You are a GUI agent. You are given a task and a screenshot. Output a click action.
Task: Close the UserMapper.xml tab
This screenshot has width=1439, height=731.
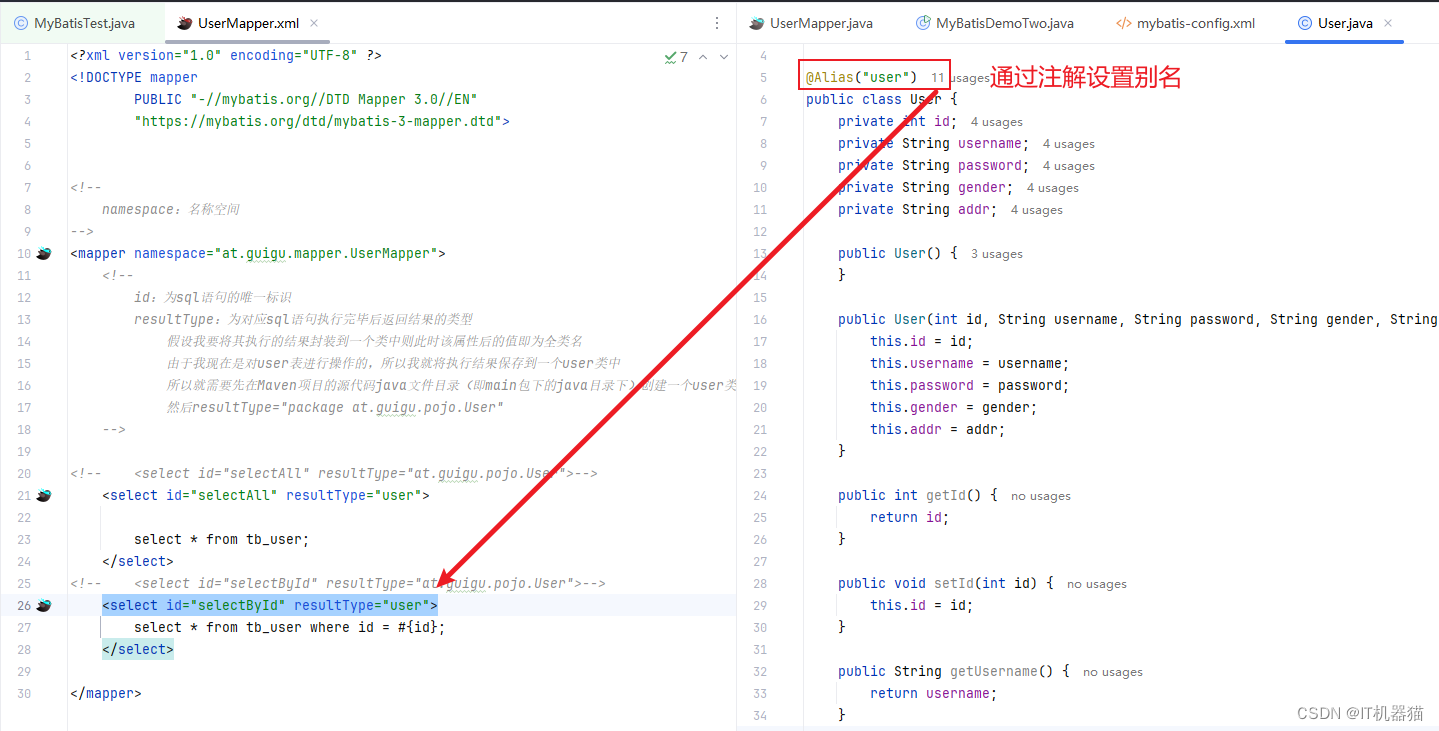pos(314,23)
